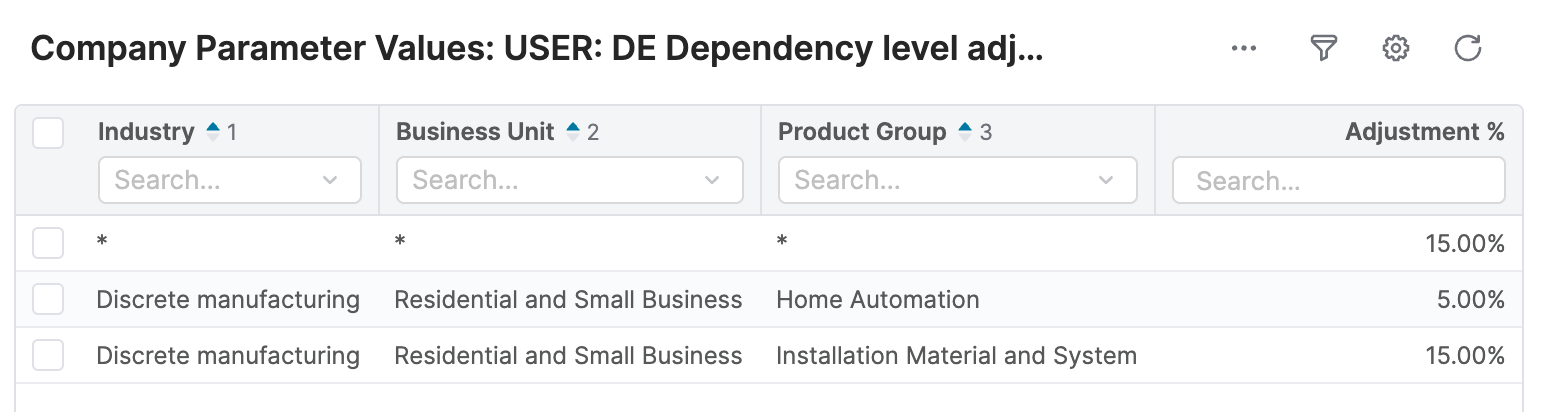Screen dimensions: 1542x412
Task: Click the Installation Material and System cell
Action: (x=956, y=355)
